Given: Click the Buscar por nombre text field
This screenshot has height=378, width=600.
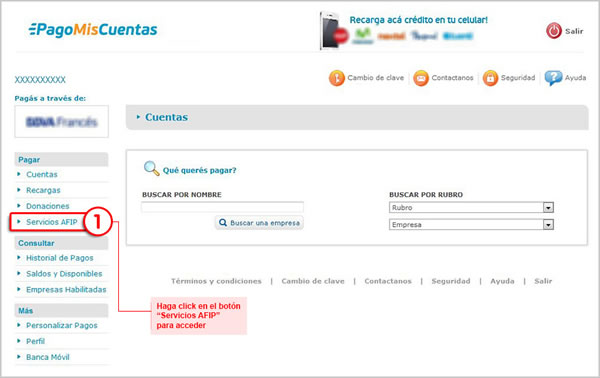Looking at the screenshot, I should (222, 207).
